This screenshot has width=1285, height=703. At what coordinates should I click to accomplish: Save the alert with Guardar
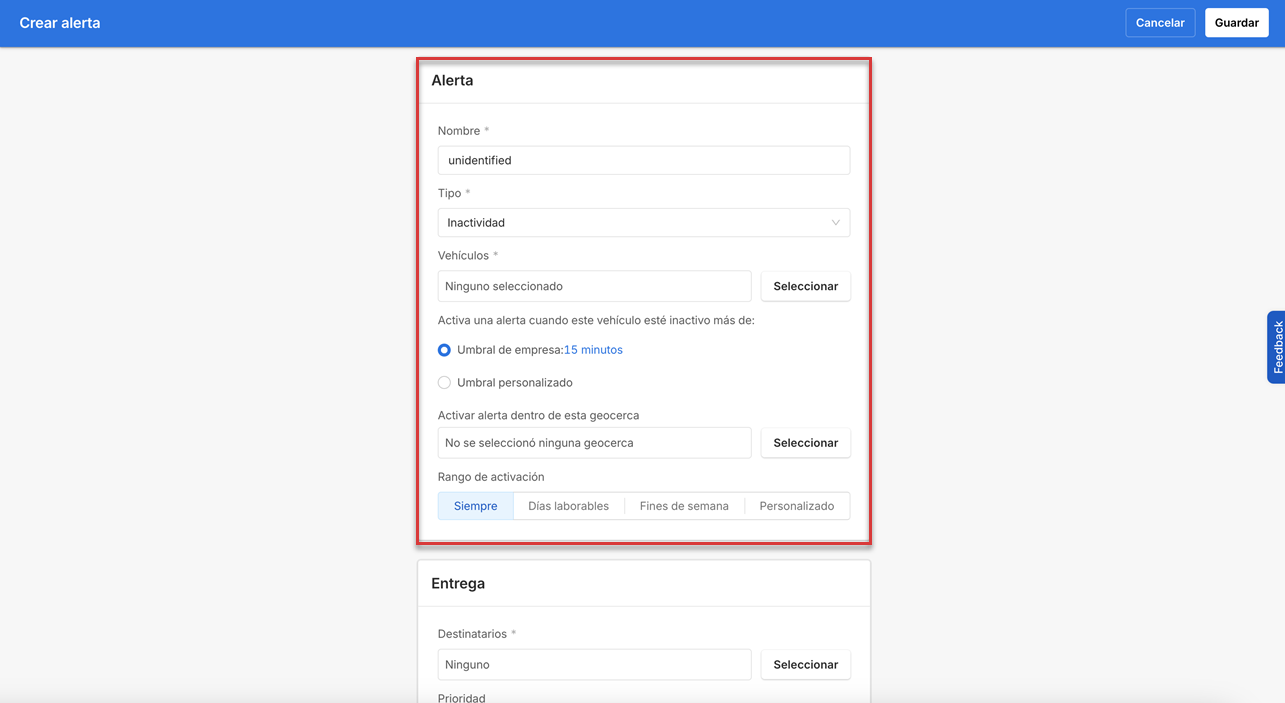1236,22
